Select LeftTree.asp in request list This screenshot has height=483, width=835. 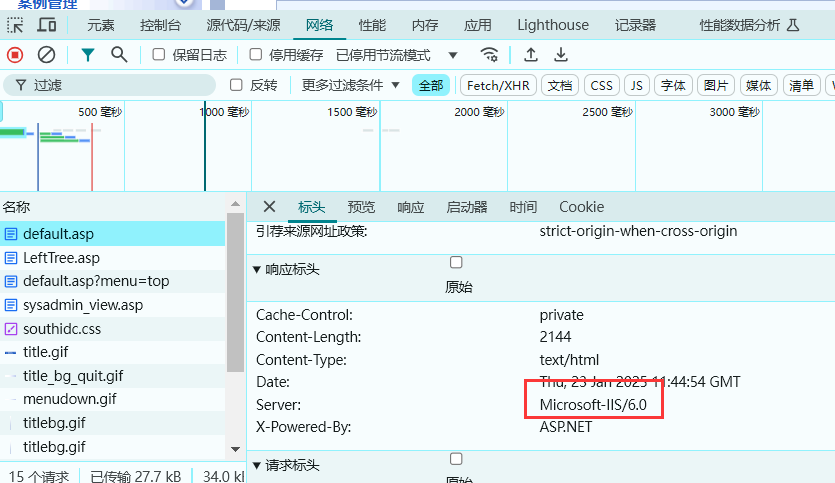pos(61,258)
